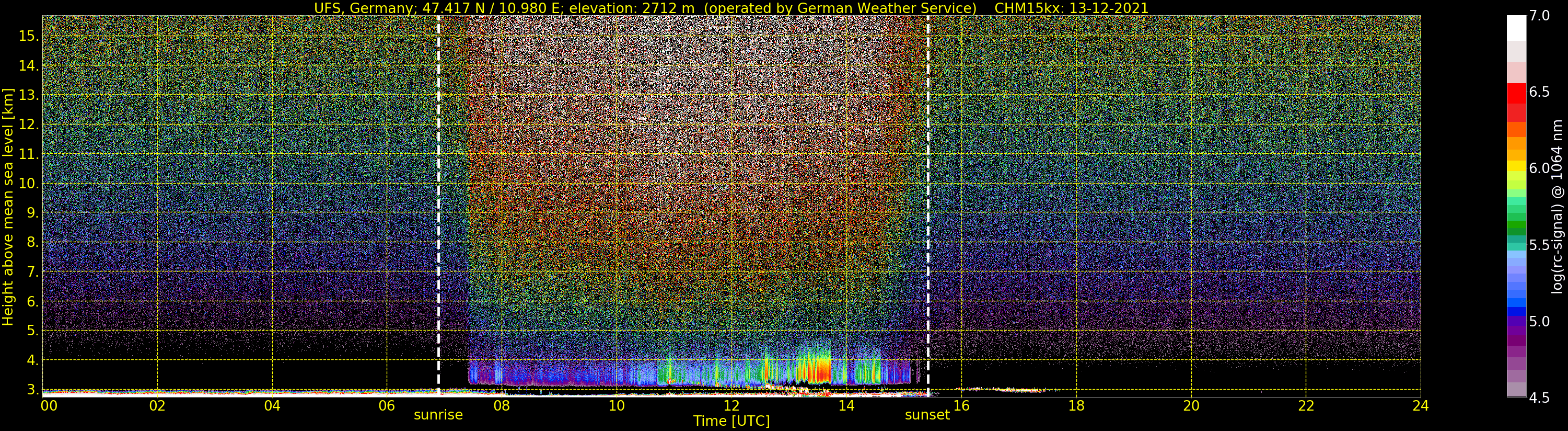Click the 'Time [UTC]' axis label
The height and width of the screenshot is (431, 1568).
[731, 421]
